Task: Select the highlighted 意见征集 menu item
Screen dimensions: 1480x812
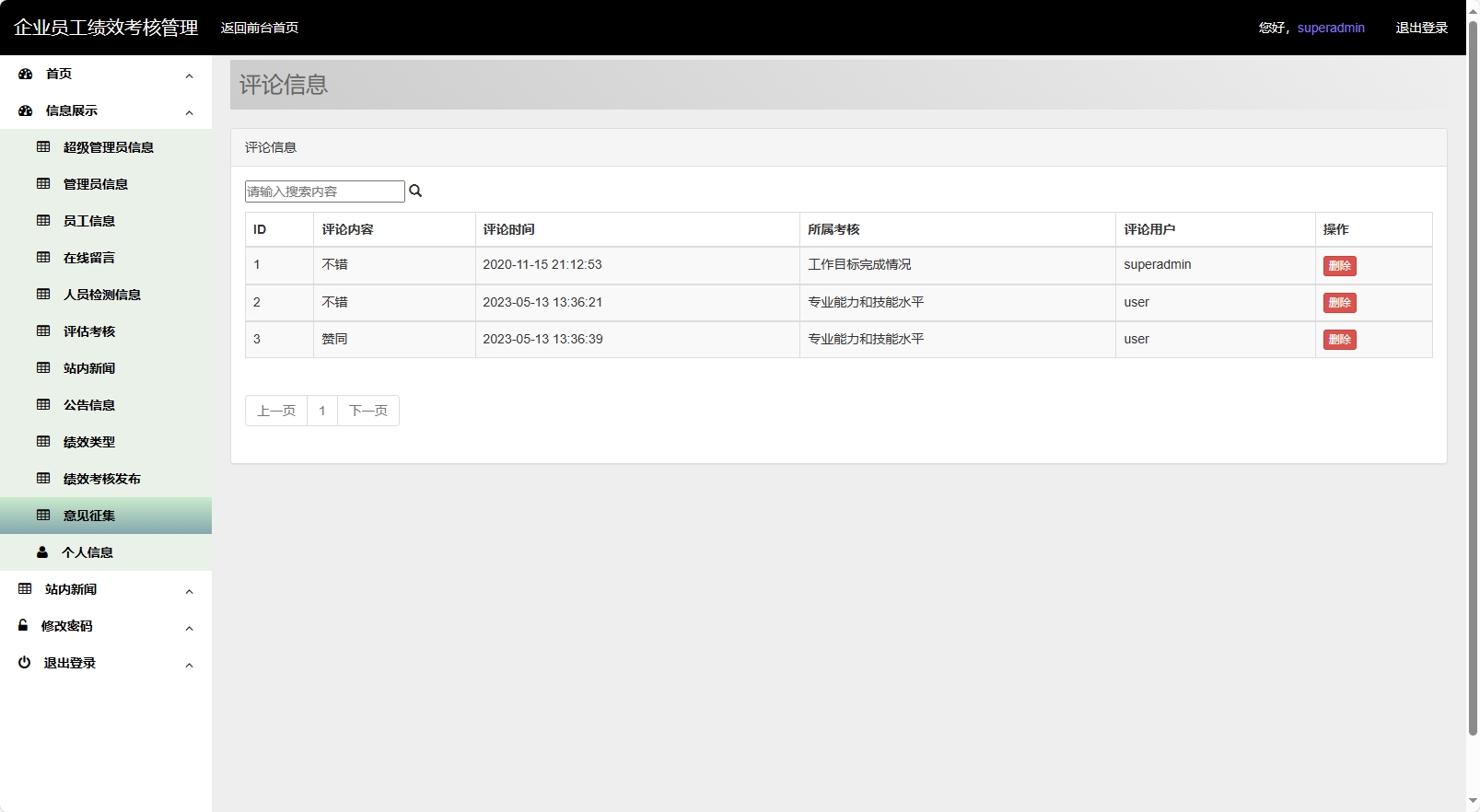Action: coord(106,516)
